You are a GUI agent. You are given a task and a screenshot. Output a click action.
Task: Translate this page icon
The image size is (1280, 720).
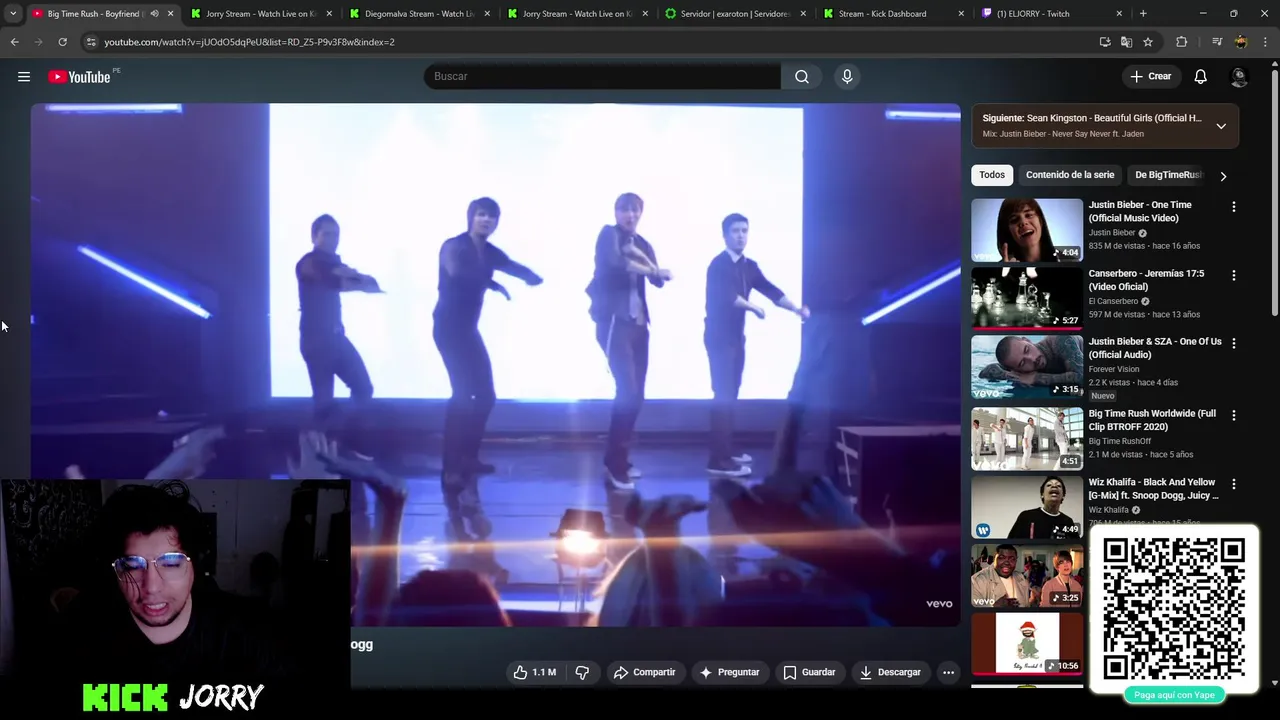tap(1126, 42)
